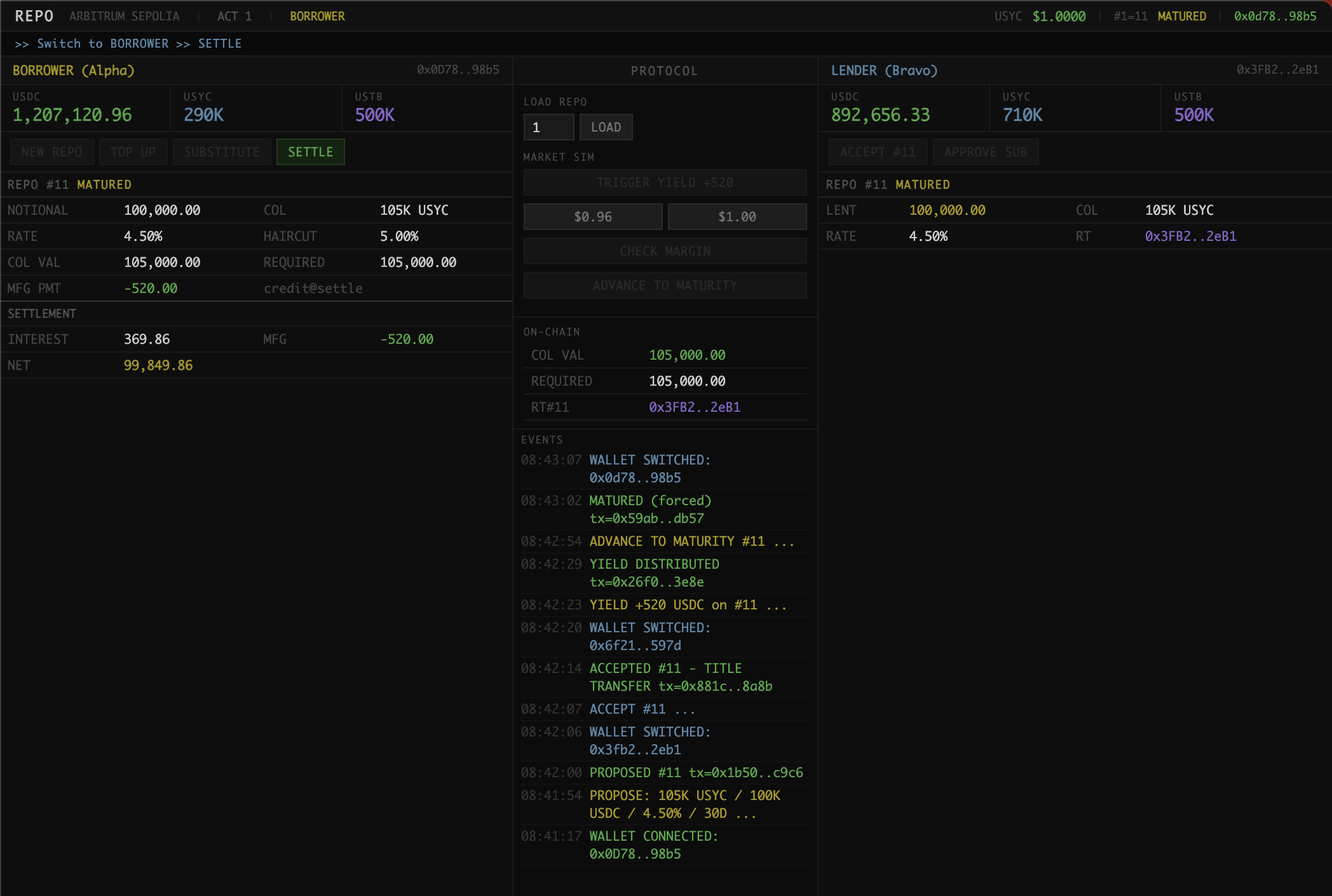
Task: Click ADVANCE TO MATURITY button
Action: point(665,285)
